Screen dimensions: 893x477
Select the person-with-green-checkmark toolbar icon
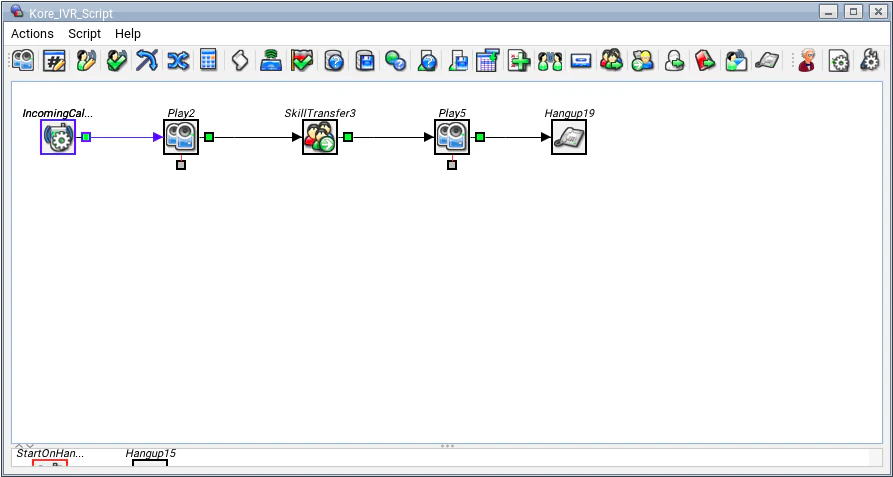pos(117,60)
